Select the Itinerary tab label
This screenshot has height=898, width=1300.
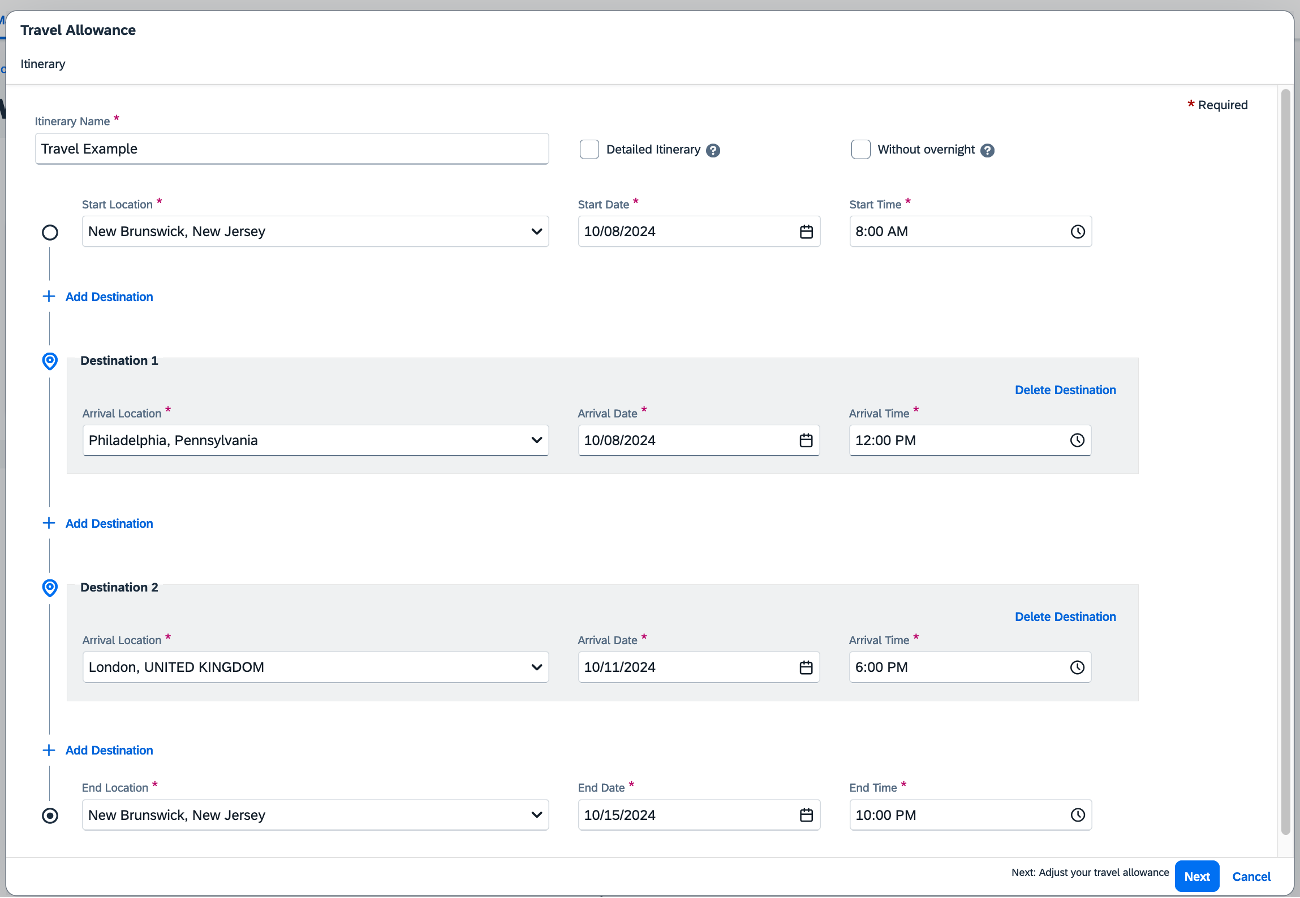[x=43, y=64]
